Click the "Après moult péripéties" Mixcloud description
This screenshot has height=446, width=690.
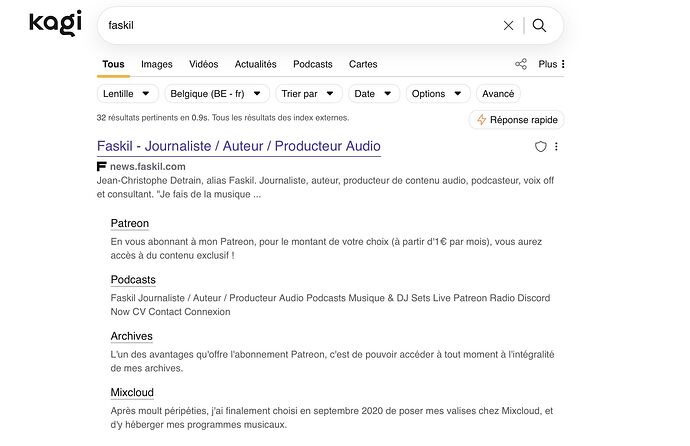click(332, 418)
